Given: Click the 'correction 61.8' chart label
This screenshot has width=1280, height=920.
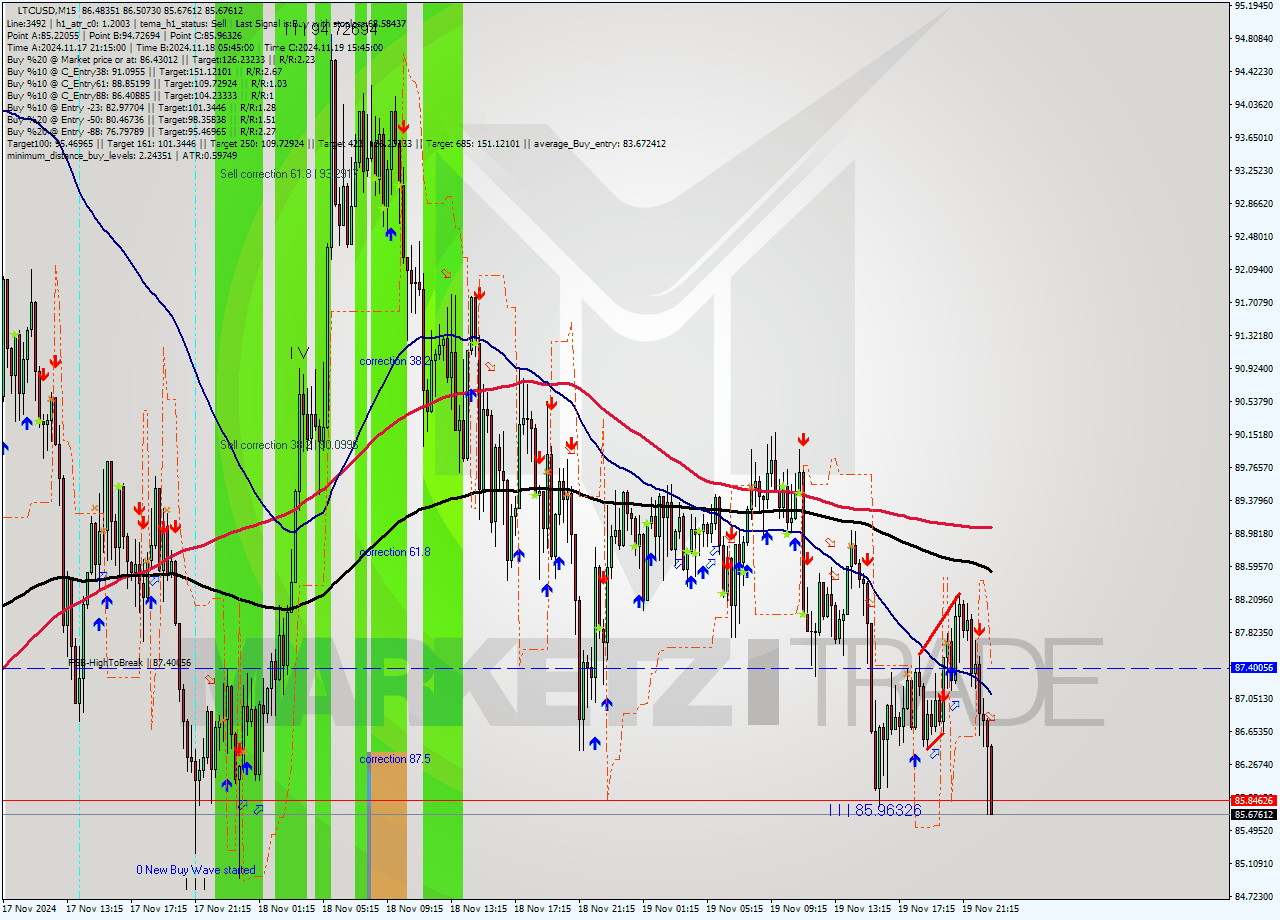Looking at the screenshot, I should pos(395,552).
